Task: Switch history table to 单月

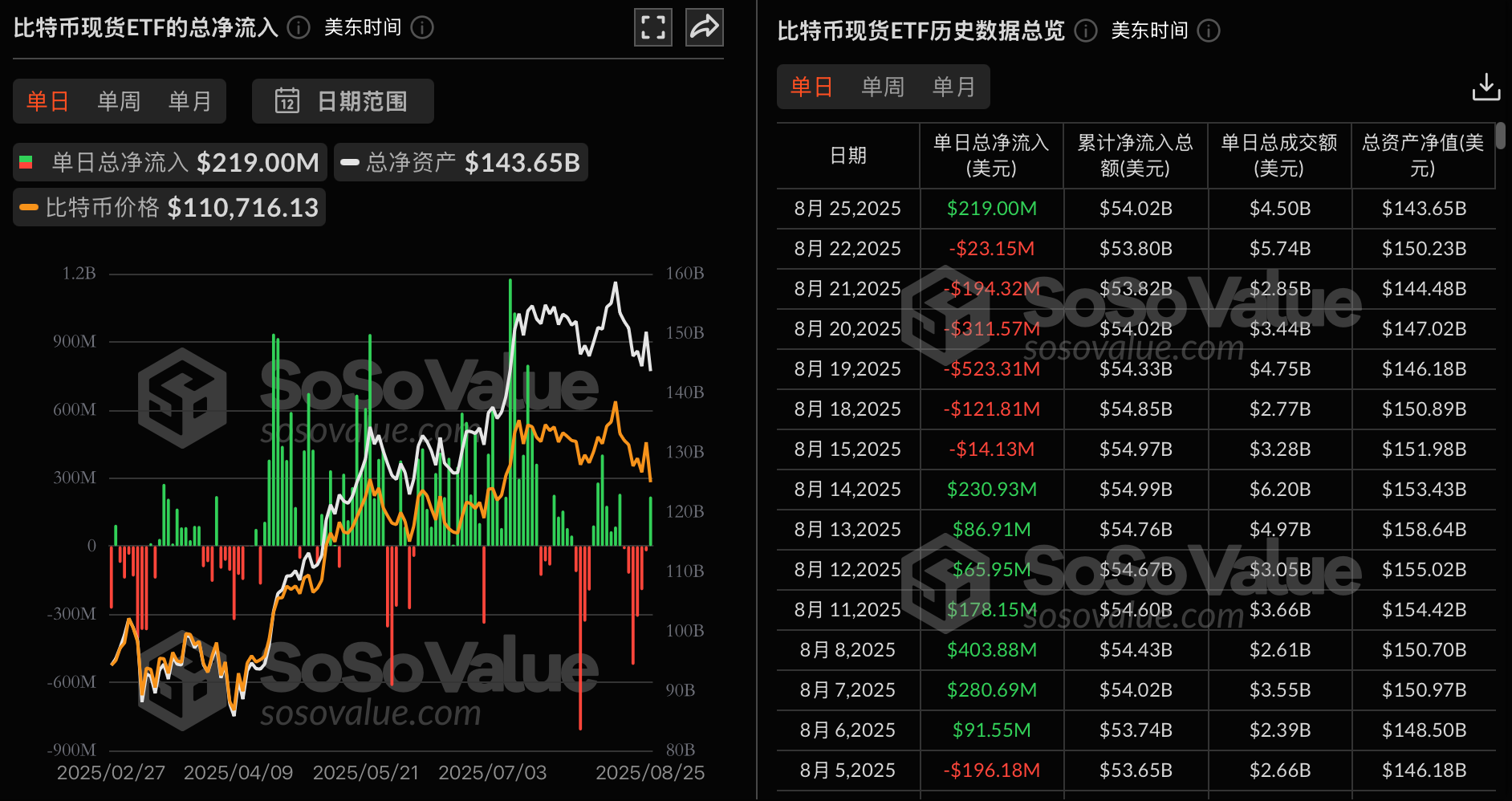Action: (953, 87)
